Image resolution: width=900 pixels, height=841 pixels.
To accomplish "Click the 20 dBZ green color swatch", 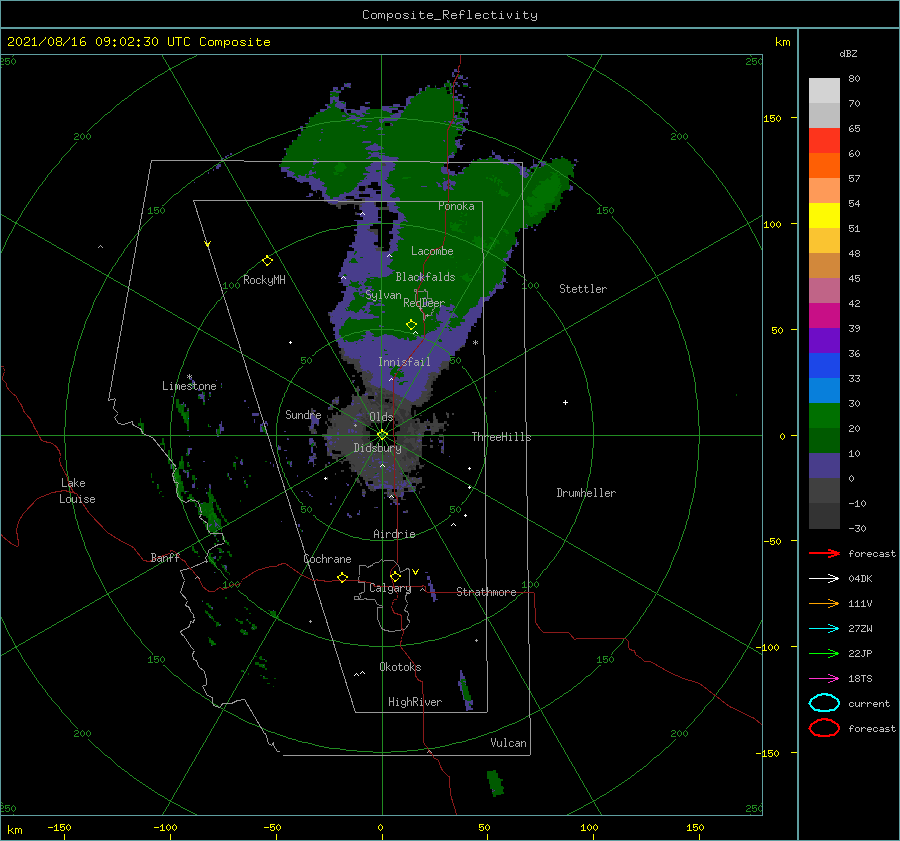I will click(x=824, y=415).
